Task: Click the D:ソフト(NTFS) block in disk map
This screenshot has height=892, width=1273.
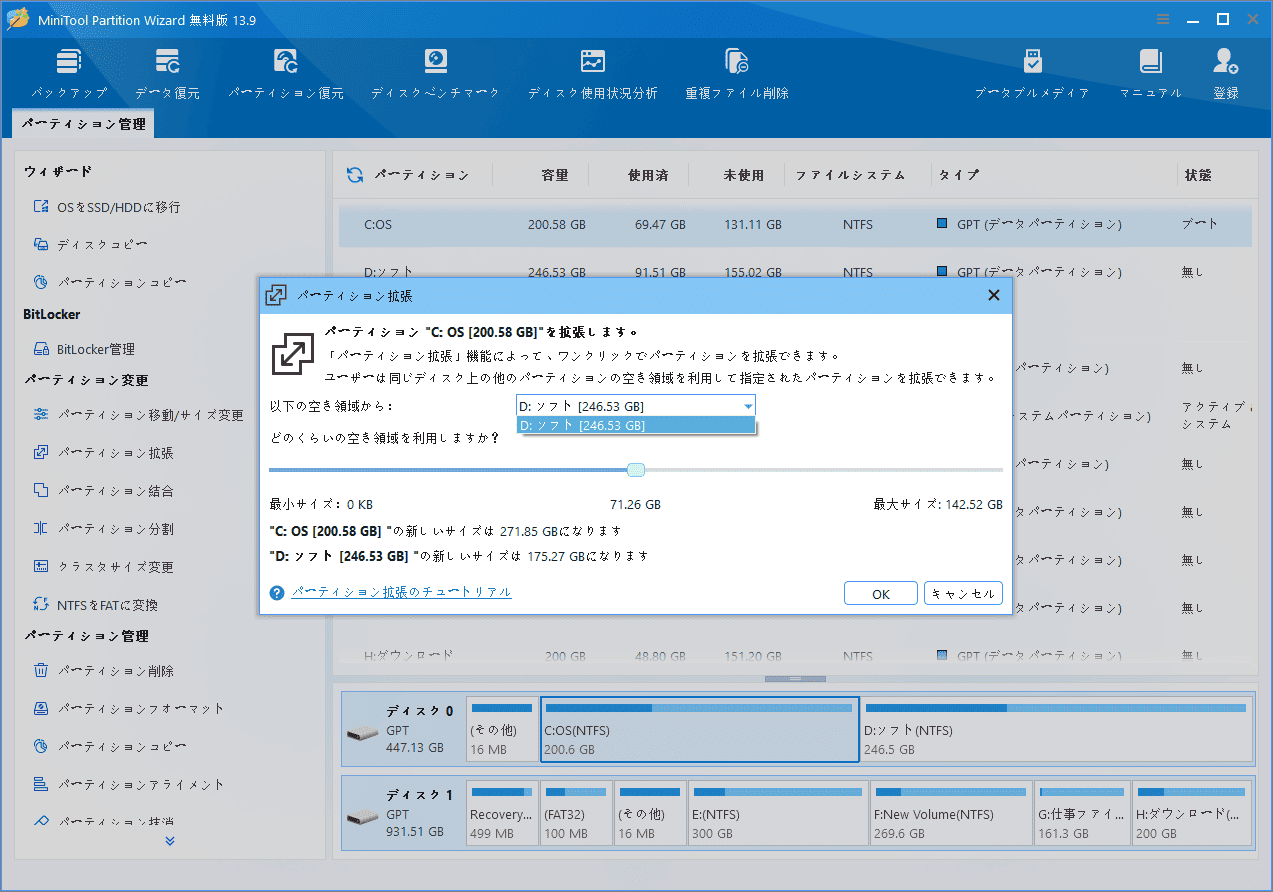Action: click(x=1056, y=729)
